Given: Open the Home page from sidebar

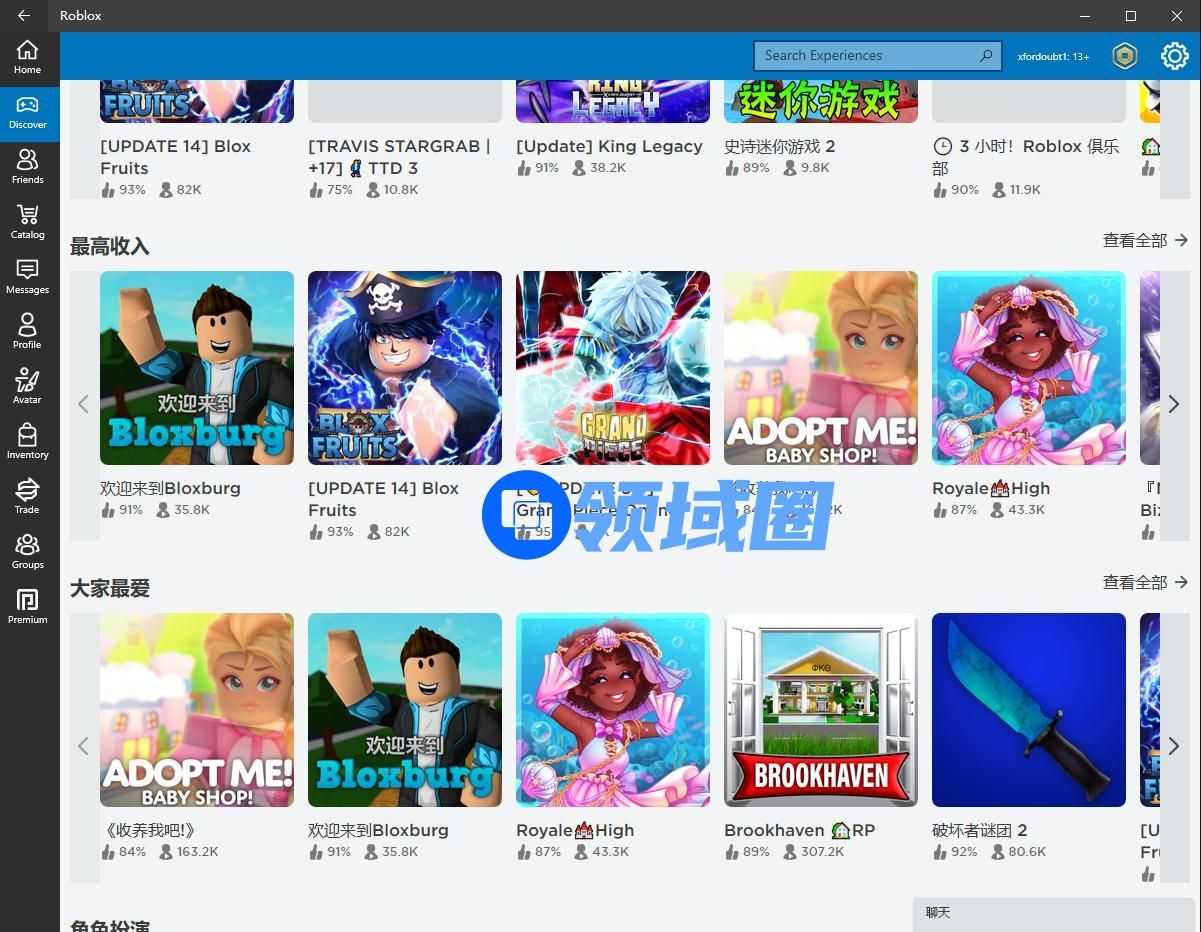Looking at the screenshot, I should 27,57.
